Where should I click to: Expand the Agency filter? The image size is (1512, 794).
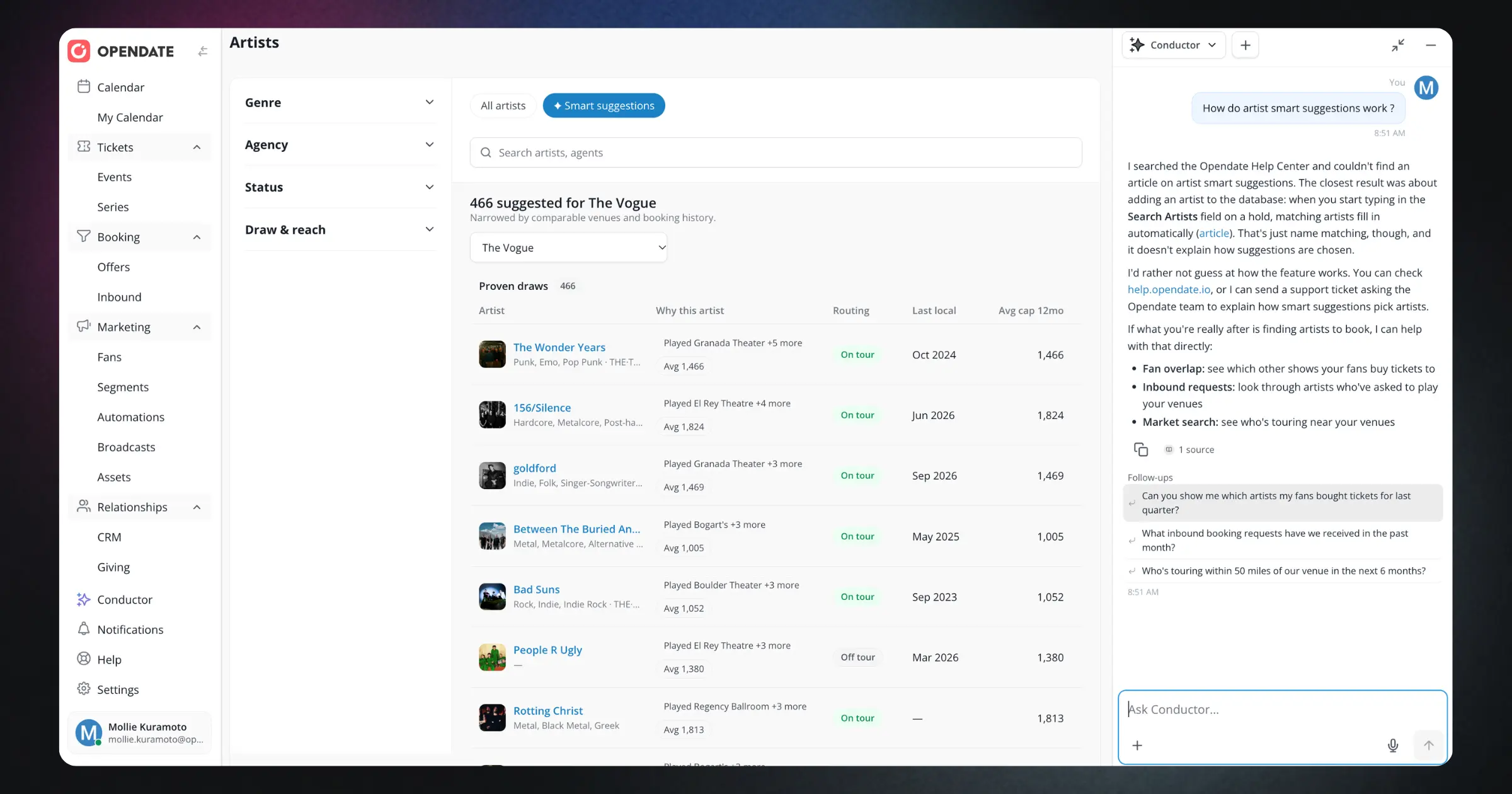point(340,144)
